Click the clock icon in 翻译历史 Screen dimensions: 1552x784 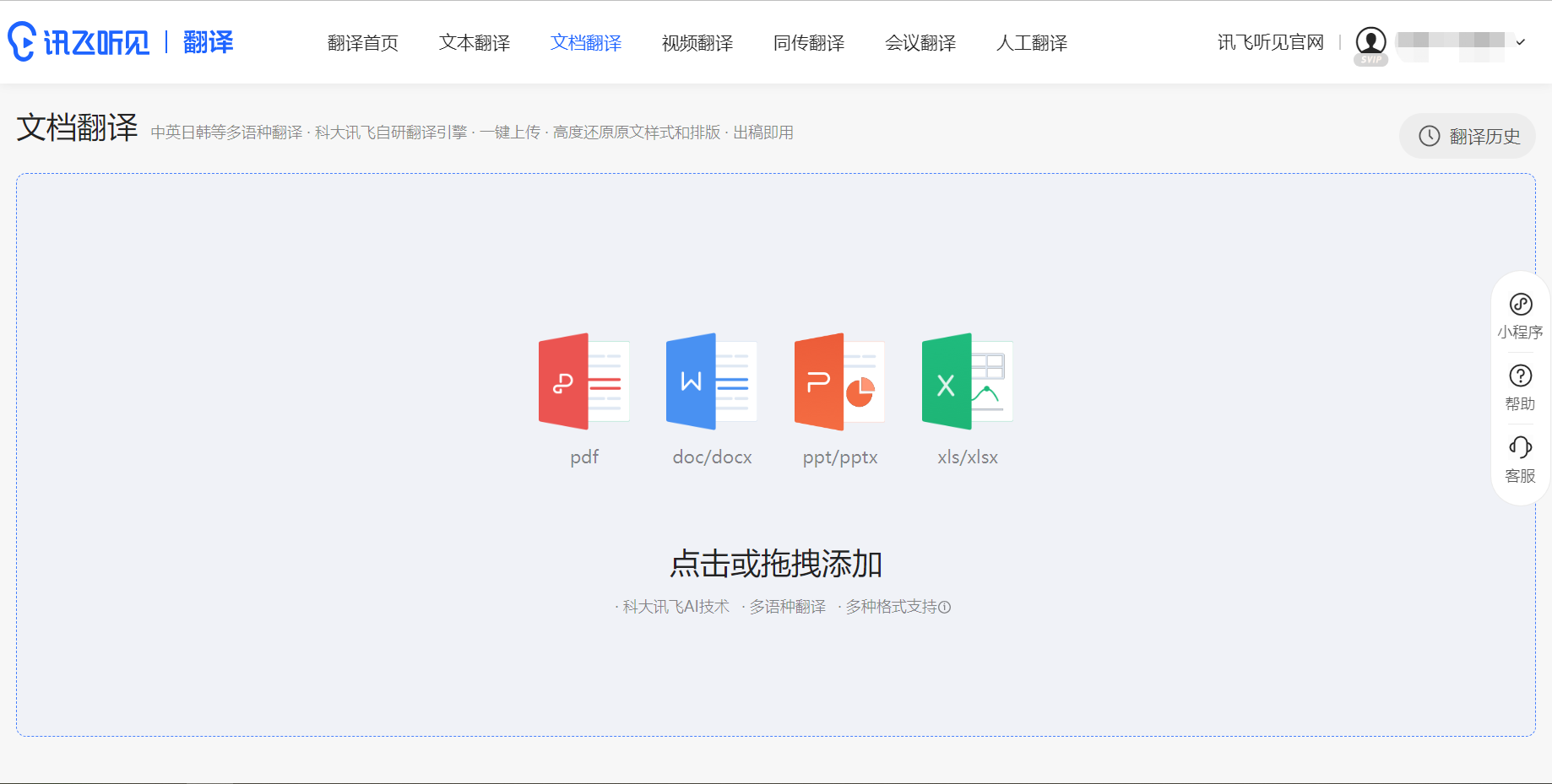1429,136
